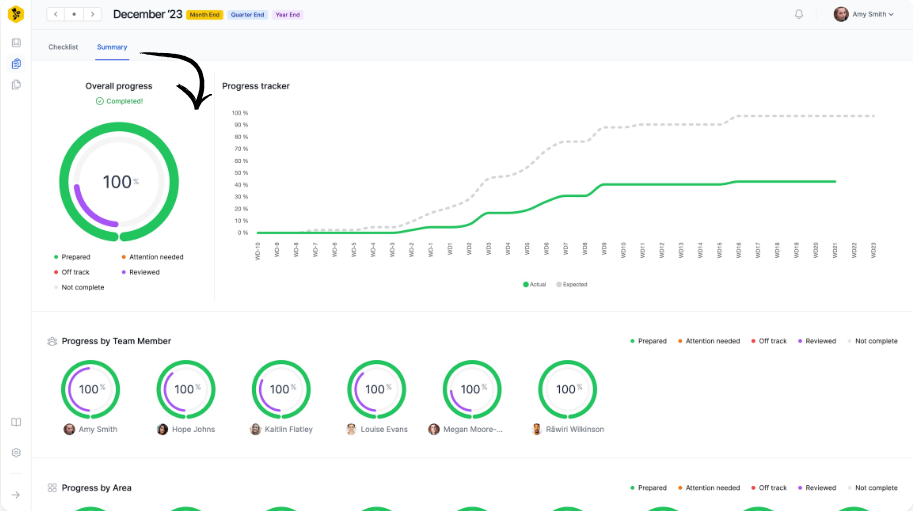
Task: Click Amy Smith profile avatar in header
Action: (841, 15)
